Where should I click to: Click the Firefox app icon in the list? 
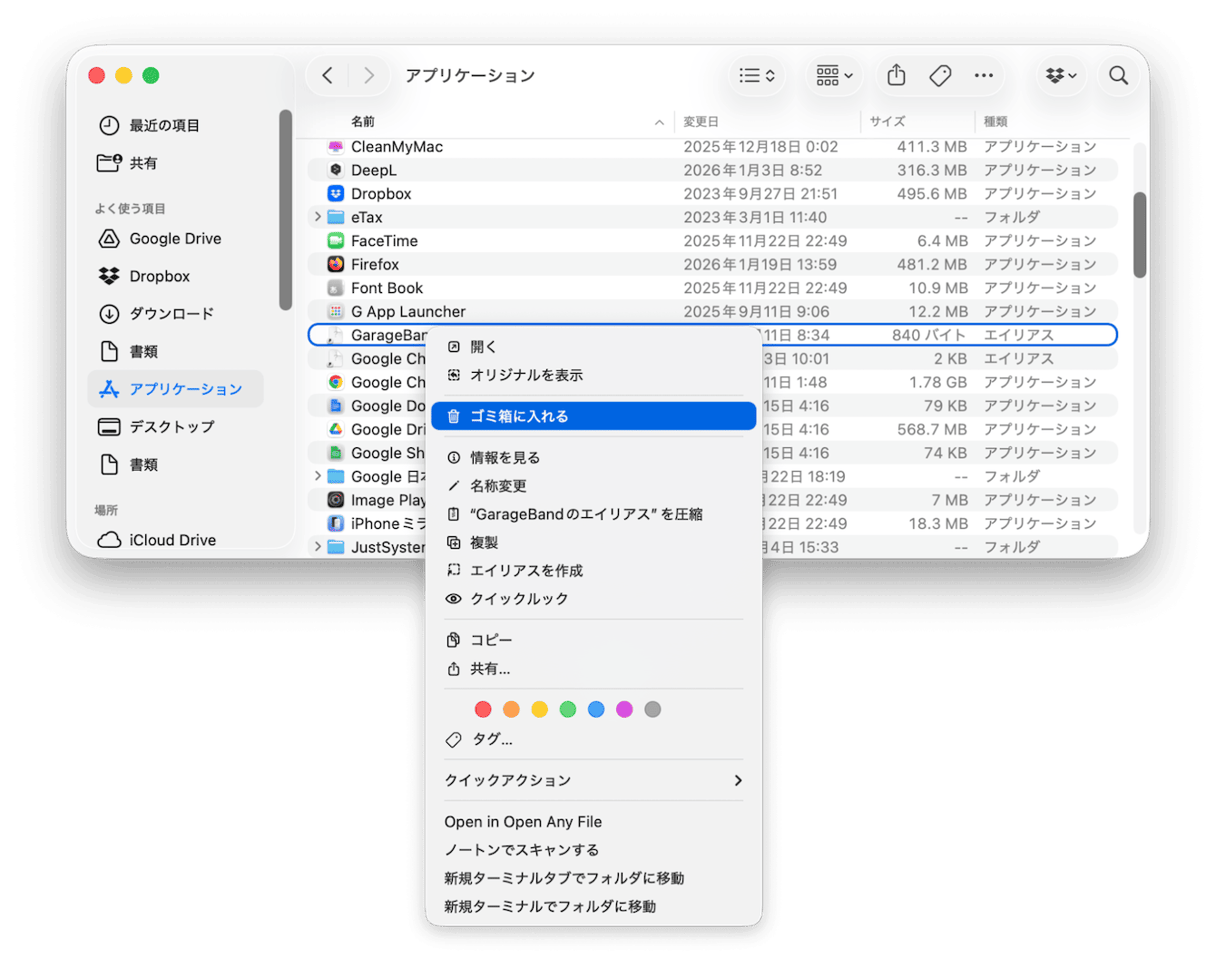click(334, 264)
